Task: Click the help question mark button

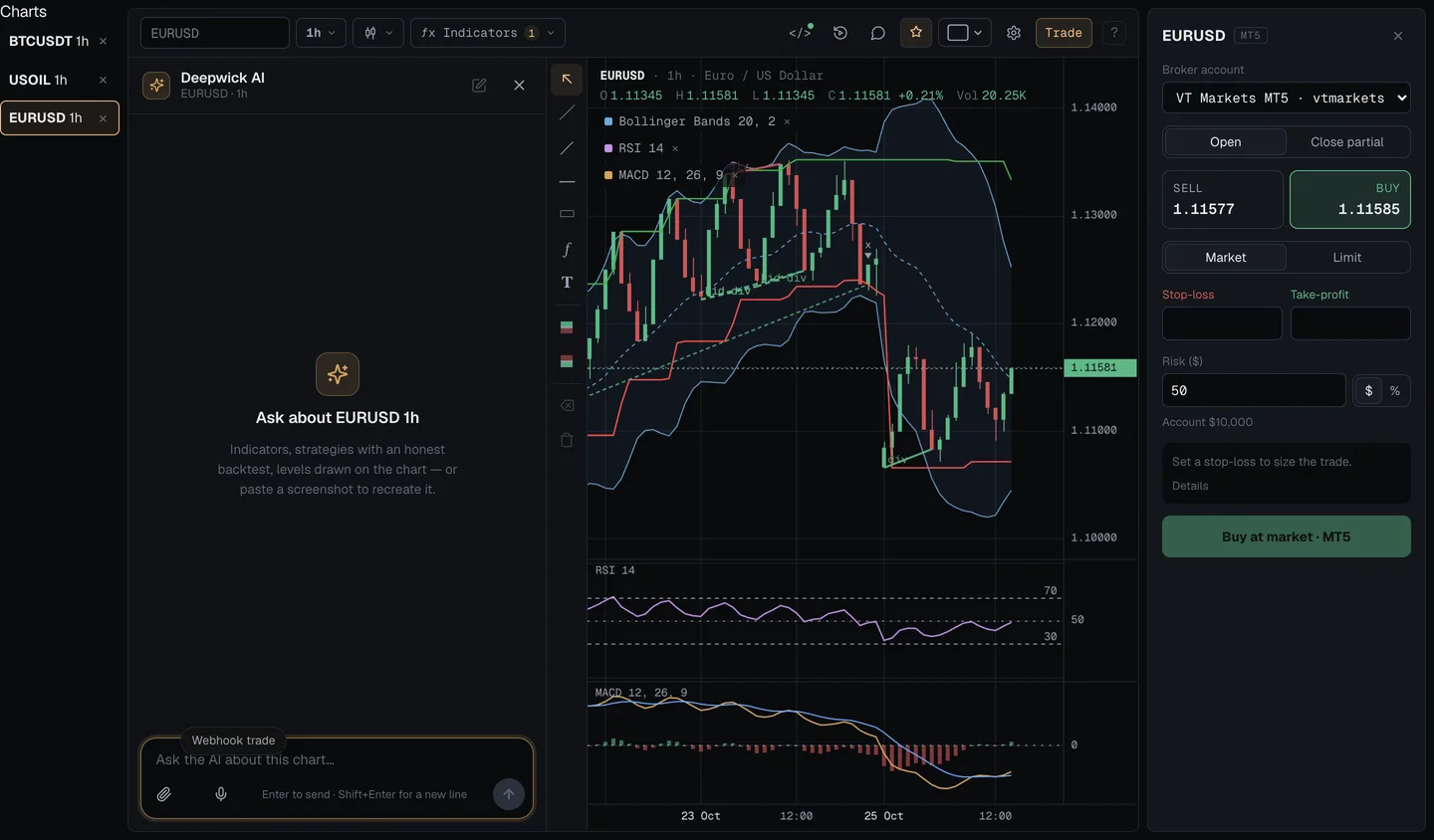Action: (x=1114, y=33)
